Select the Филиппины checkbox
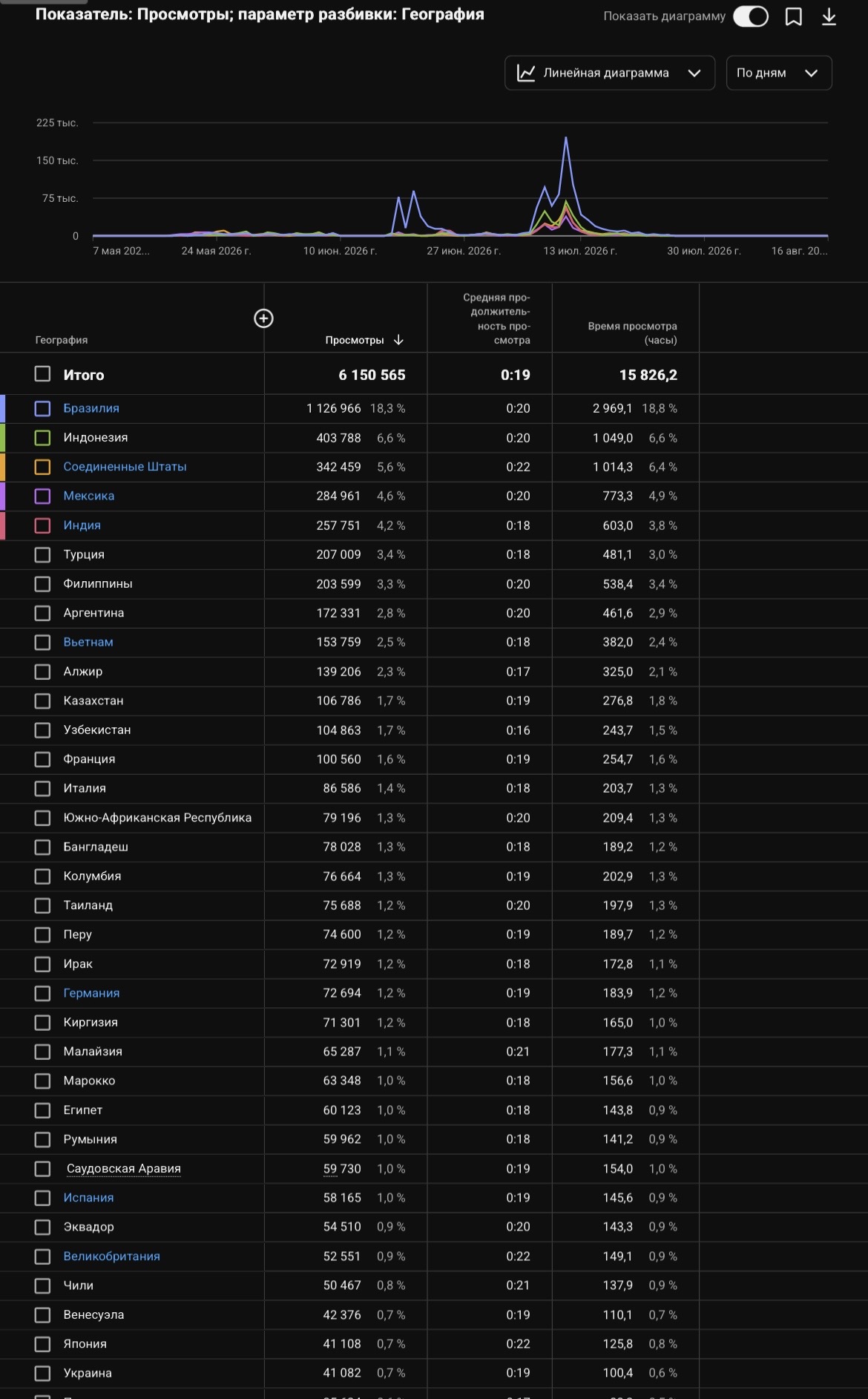This screenshot has width=868, height=1399. 42,584
